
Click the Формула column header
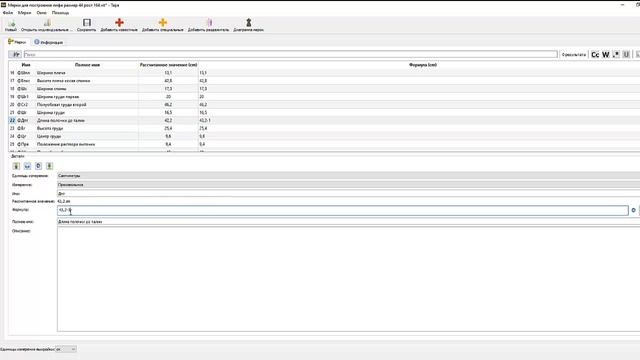point(422,65)
